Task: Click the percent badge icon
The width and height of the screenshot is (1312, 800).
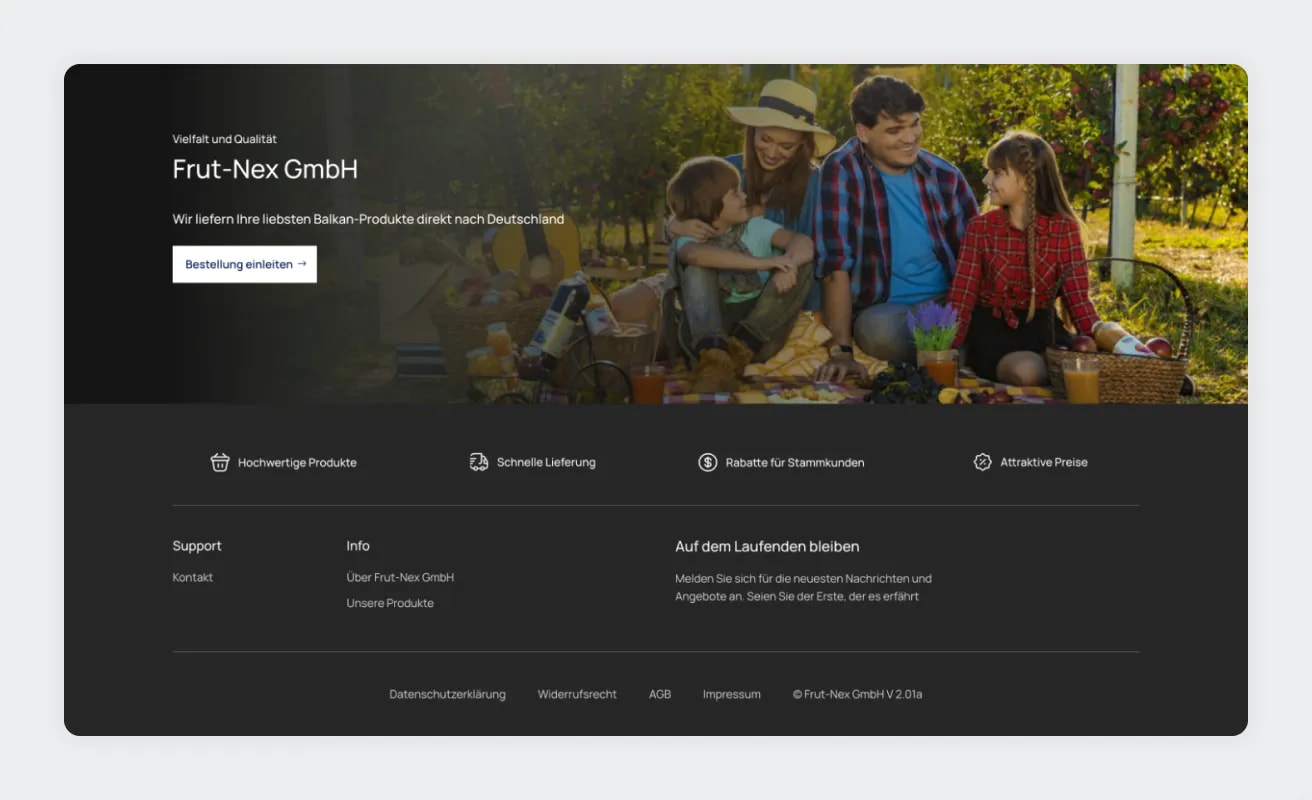Action: tap(983, 462)
